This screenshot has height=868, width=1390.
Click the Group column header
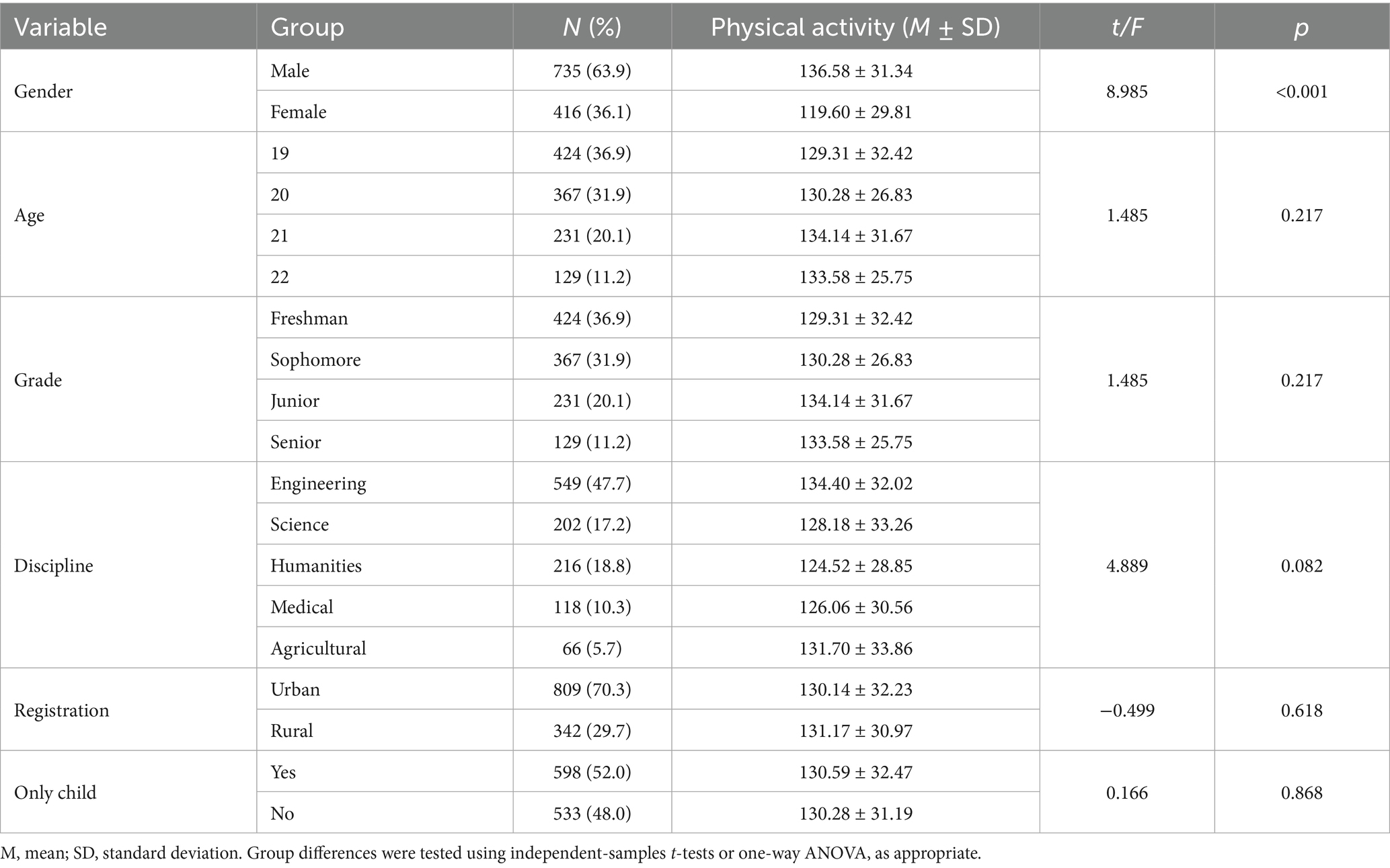click(x=307, y=27)
